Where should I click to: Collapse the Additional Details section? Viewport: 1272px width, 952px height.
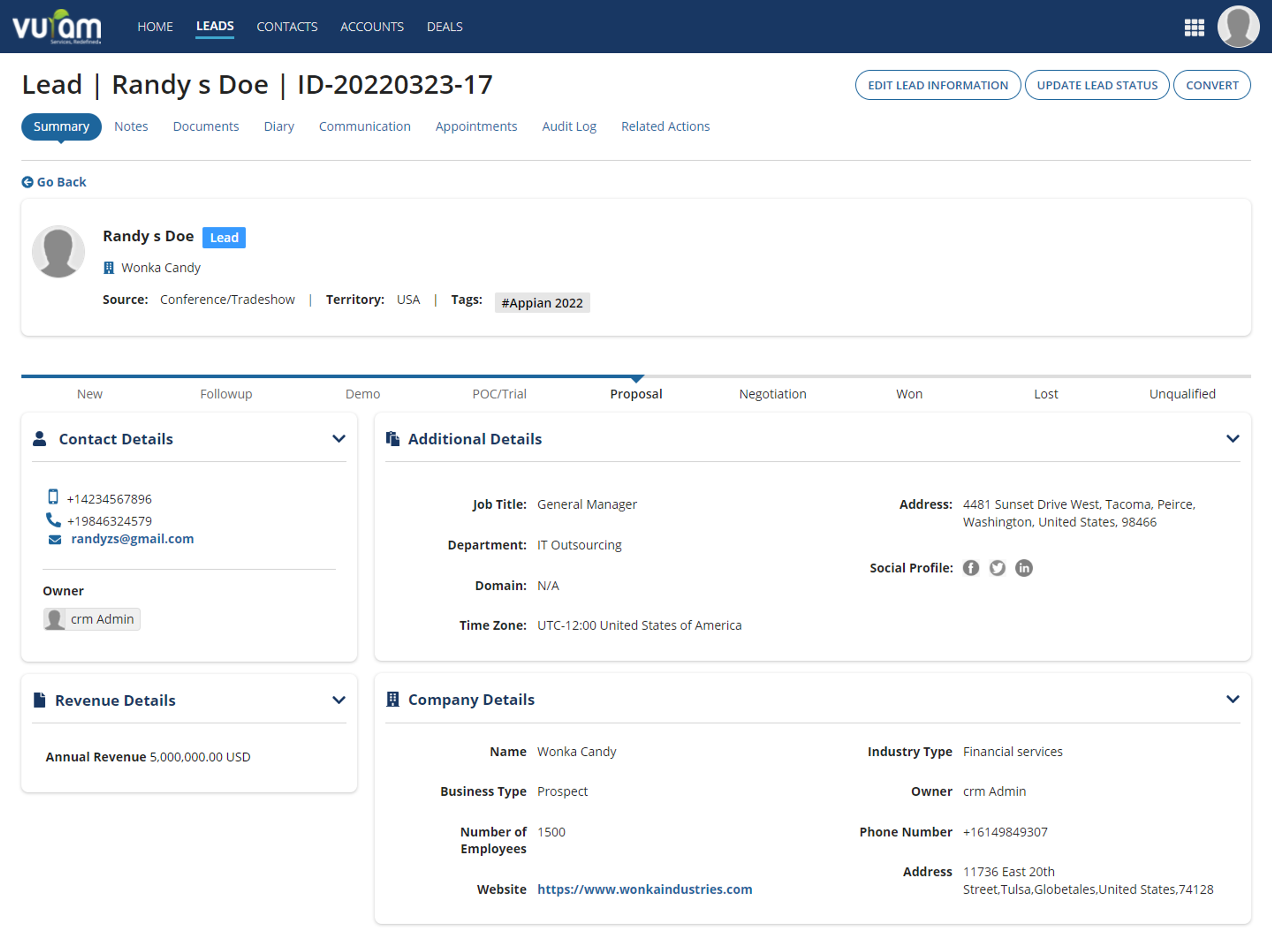click(x=1232, y=439)
